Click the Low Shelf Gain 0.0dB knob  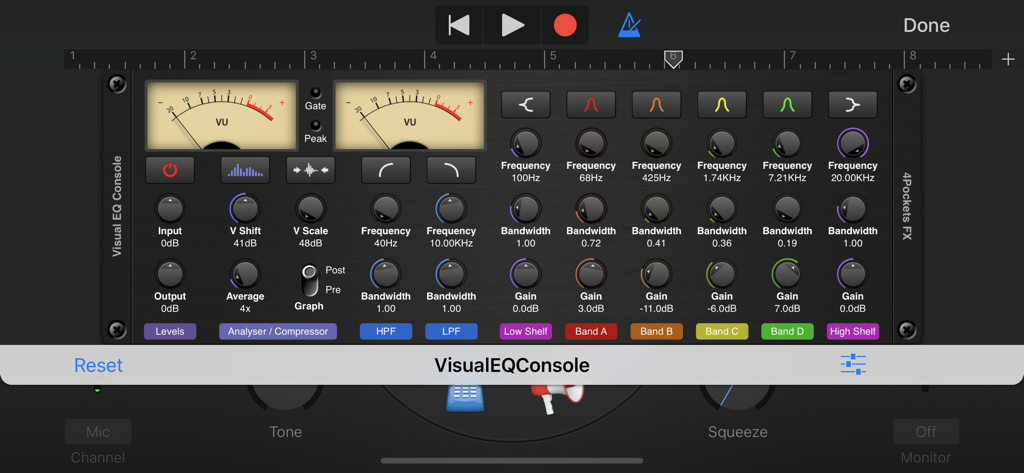pyautogui.click(x=526, y=274)
